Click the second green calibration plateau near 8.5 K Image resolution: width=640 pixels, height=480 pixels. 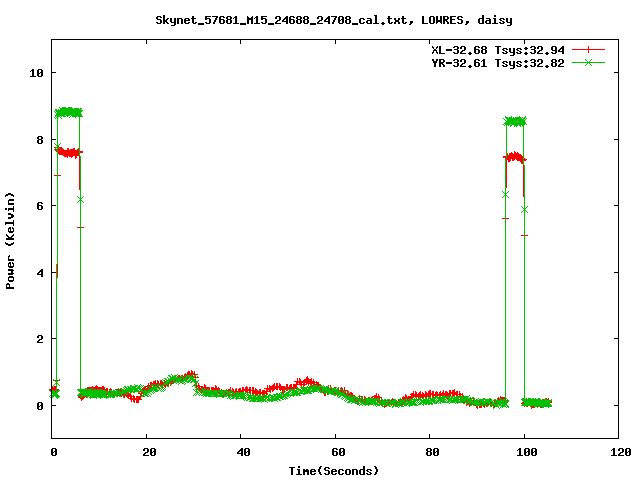click(515, 121)
